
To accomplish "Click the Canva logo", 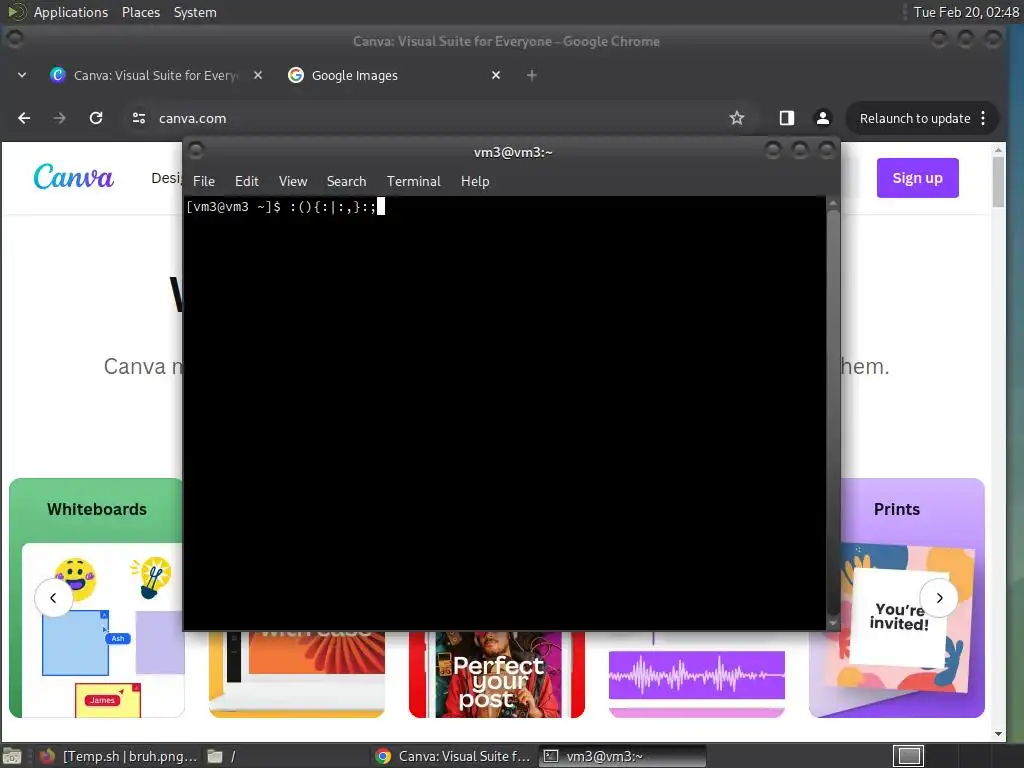I will [73, 176].
